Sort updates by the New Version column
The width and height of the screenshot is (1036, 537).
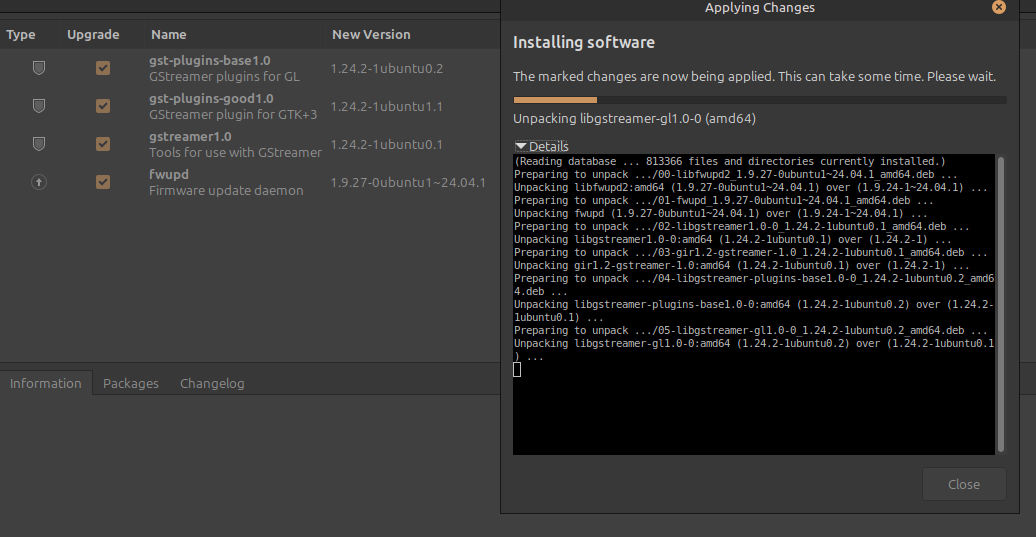click(371, 35)
